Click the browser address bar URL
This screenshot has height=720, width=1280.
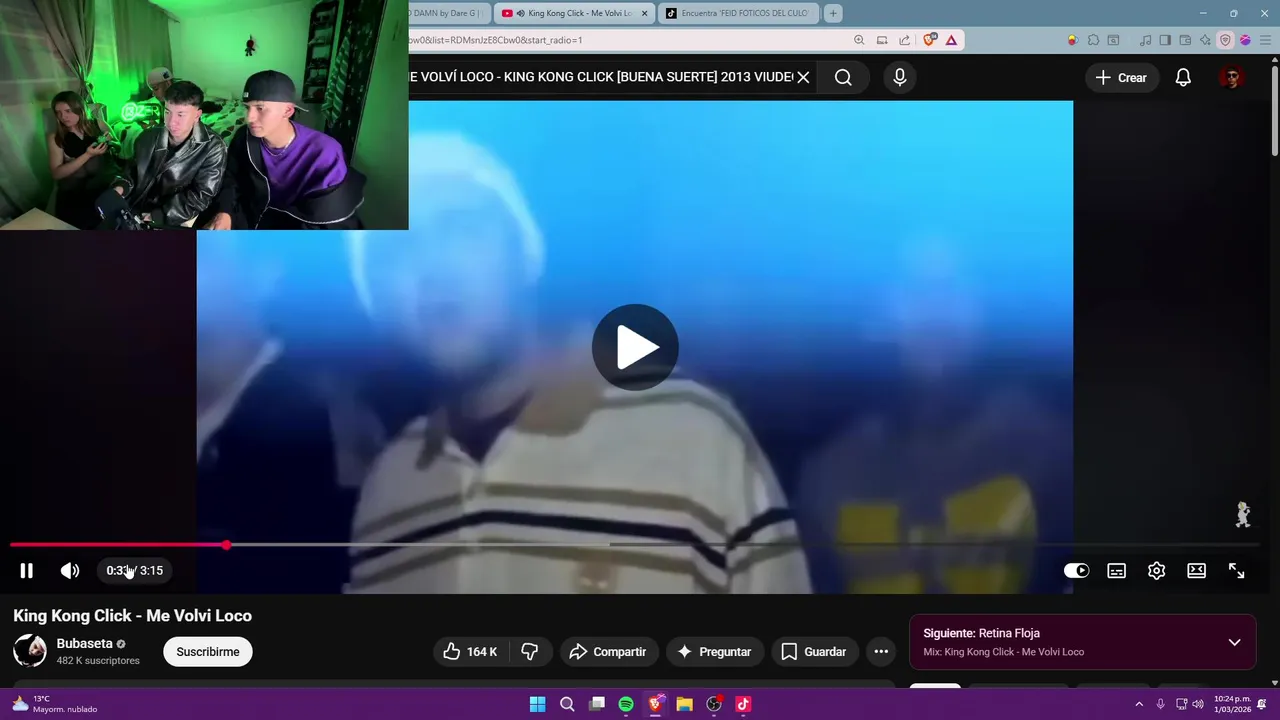click(x=496, y=40)
